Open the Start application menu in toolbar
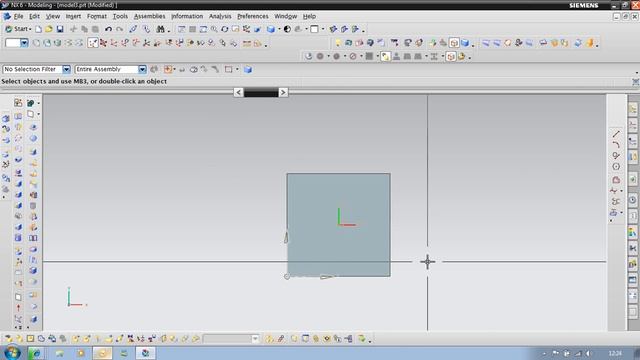Image resolution: width=640 pixels, height=360 pixels. point(18,29)
